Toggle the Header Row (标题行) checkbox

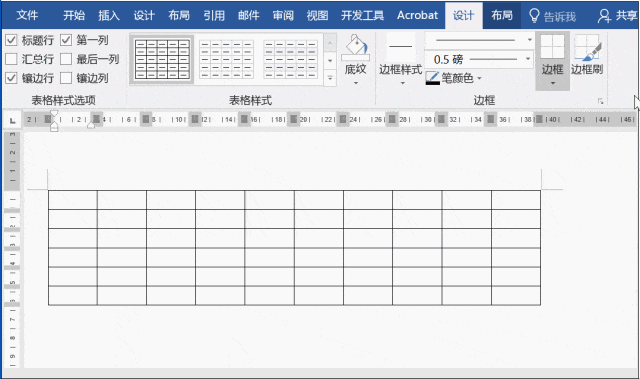[11, 40]
